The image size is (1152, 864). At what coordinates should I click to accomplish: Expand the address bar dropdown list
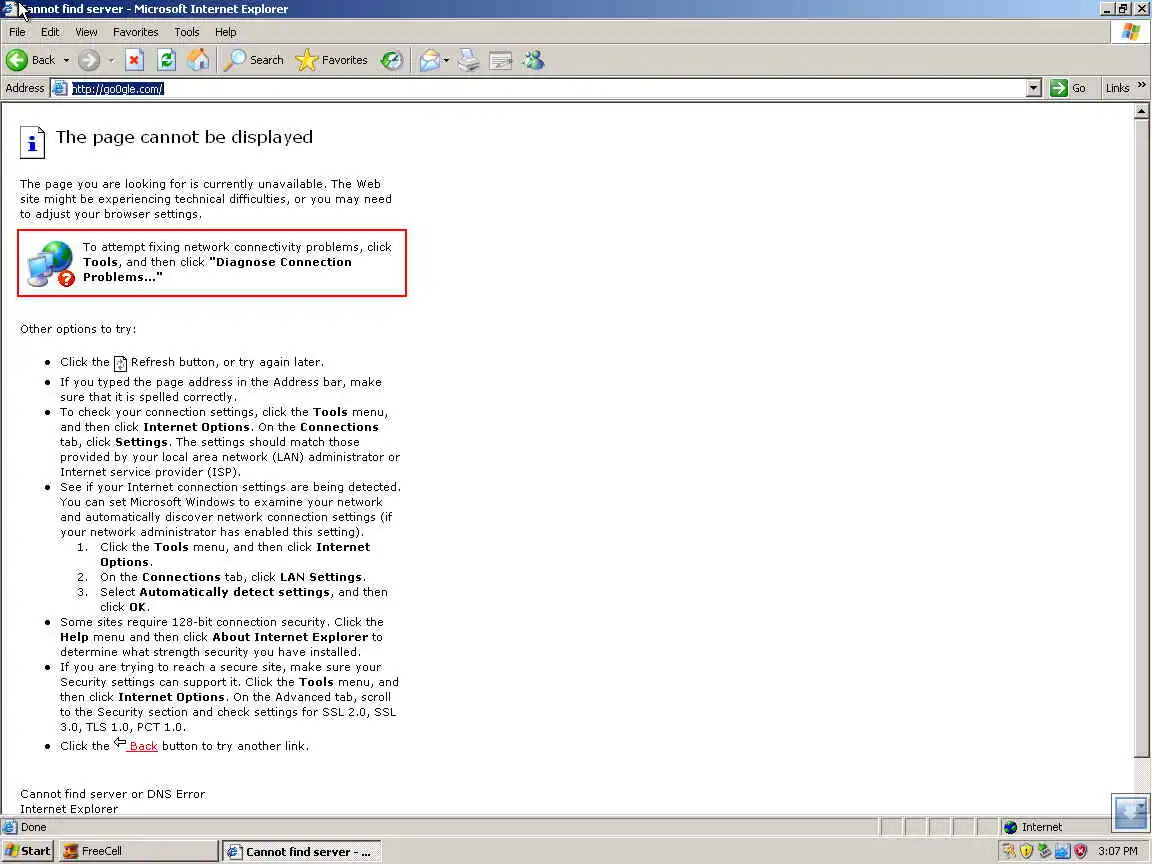[x=1034, y=89]
